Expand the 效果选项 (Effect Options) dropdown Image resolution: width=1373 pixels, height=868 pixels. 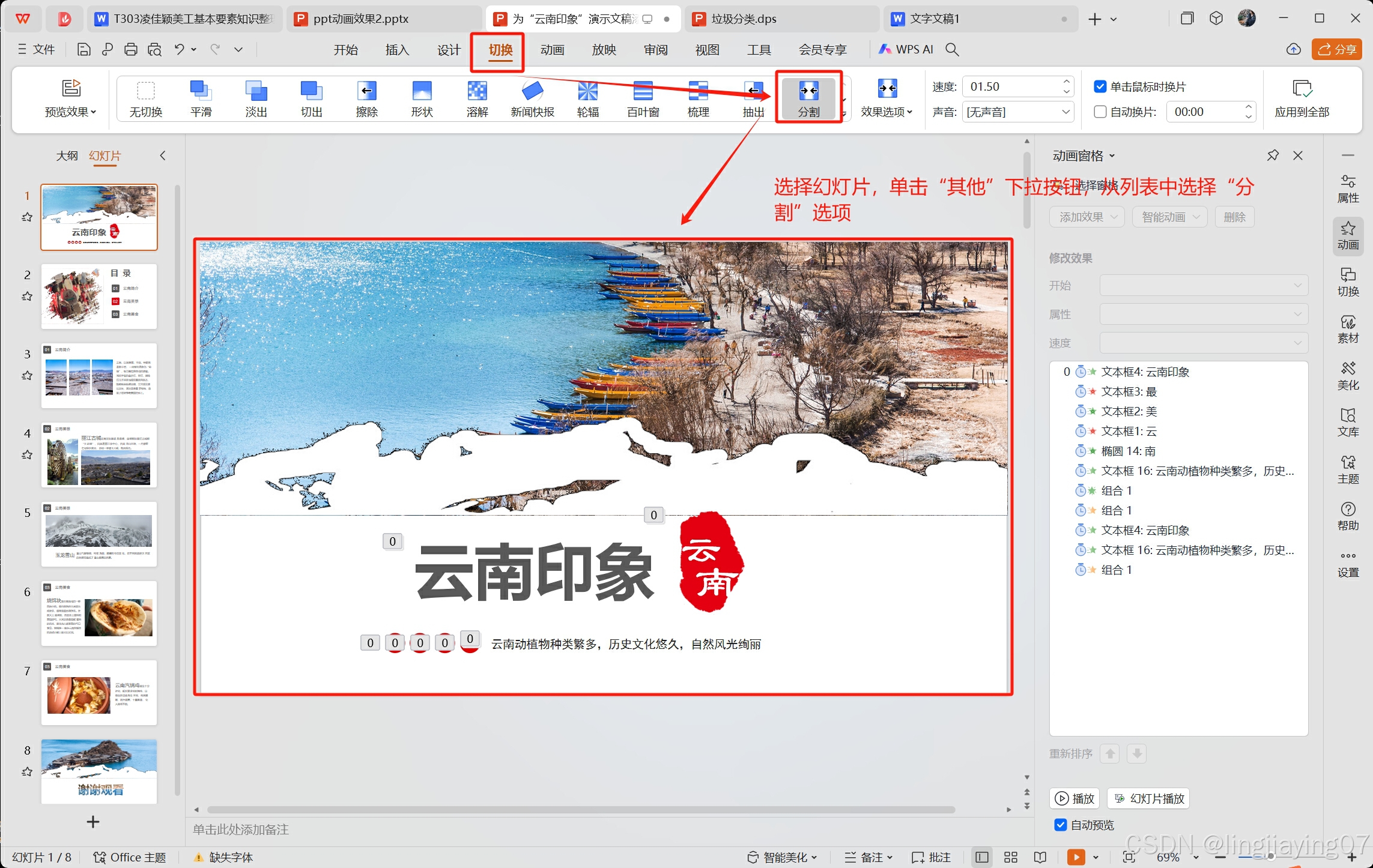(887, 112)
